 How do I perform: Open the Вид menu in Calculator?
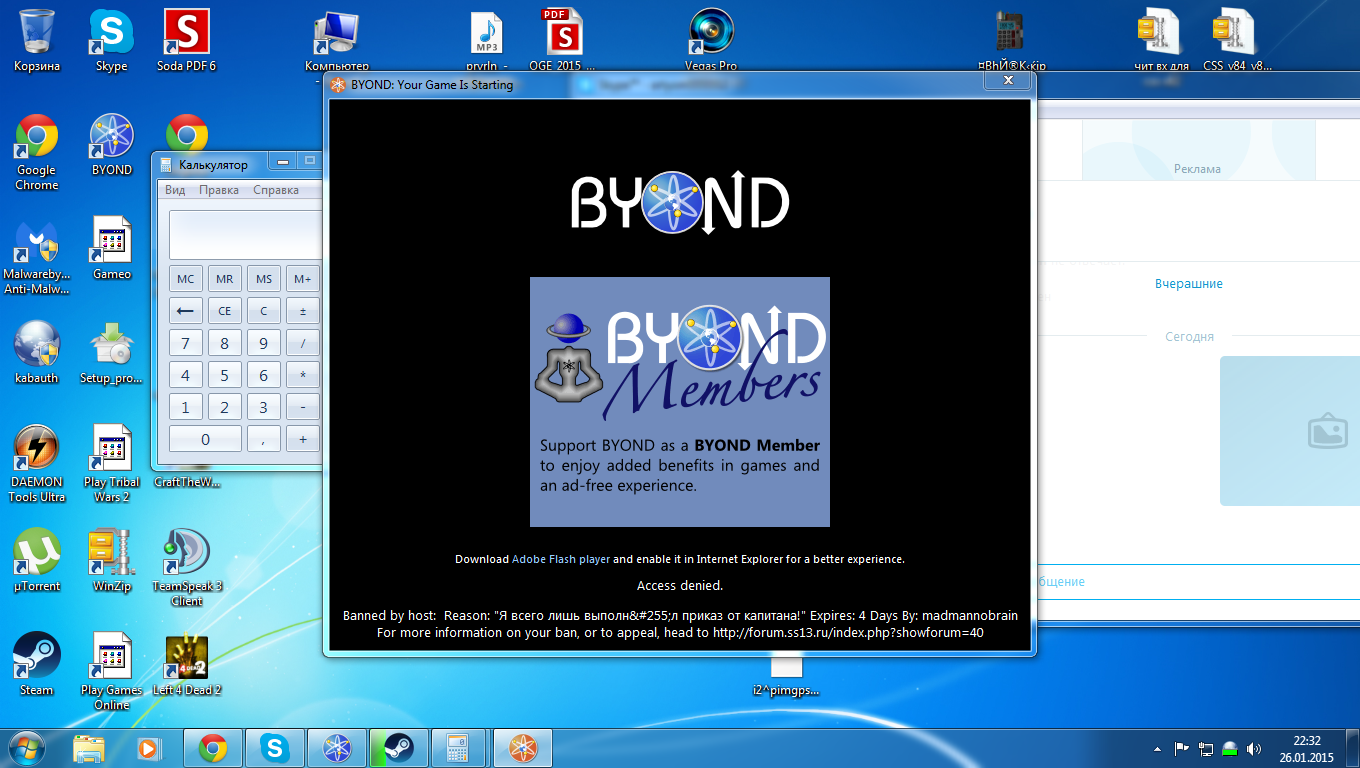click(175, 190)
